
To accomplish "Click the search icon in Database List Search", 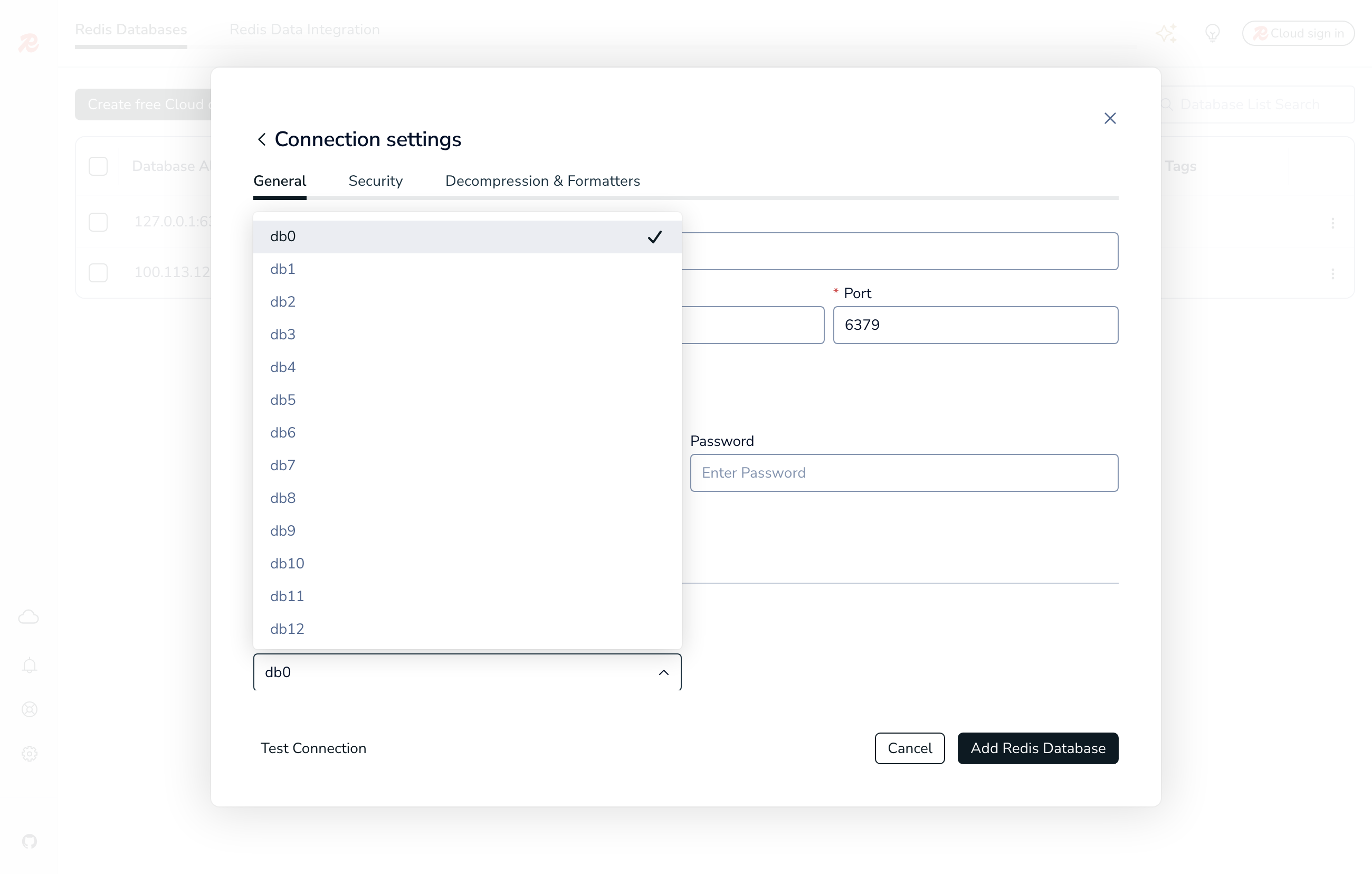I will 1166,104.
